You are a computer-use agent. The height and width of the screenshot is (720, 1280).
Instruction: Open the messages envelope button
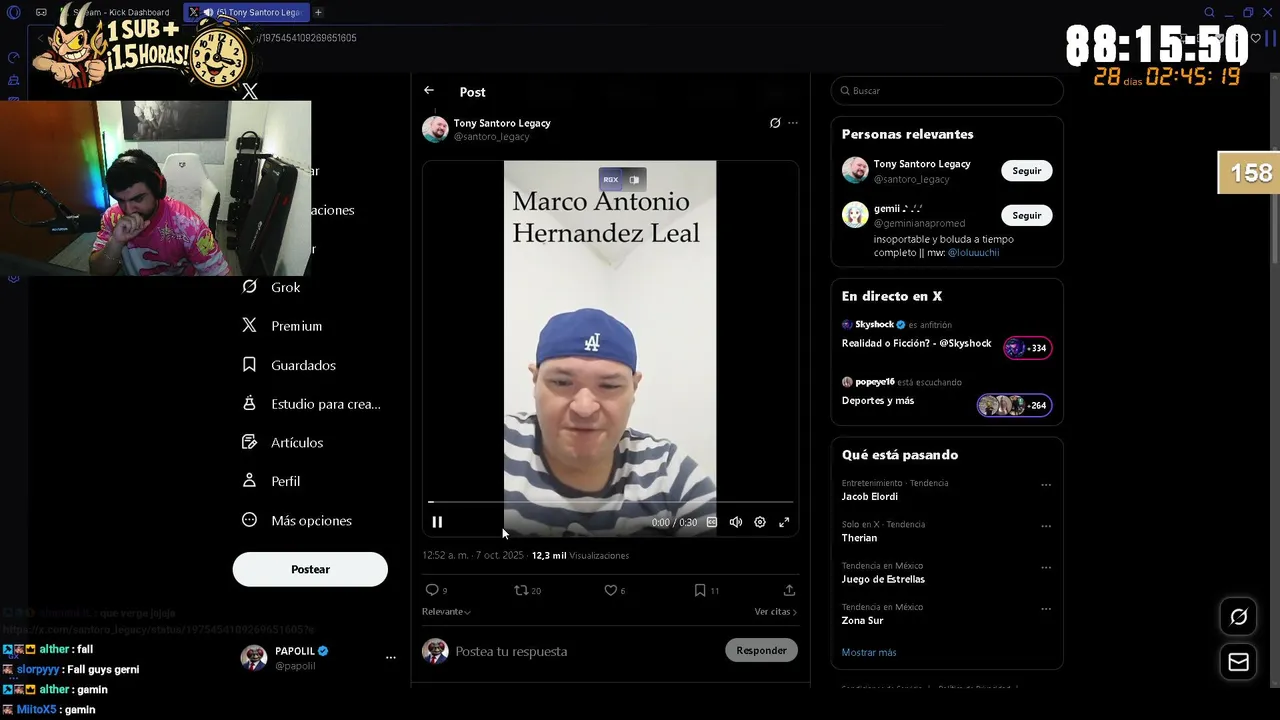[1238, 662]
